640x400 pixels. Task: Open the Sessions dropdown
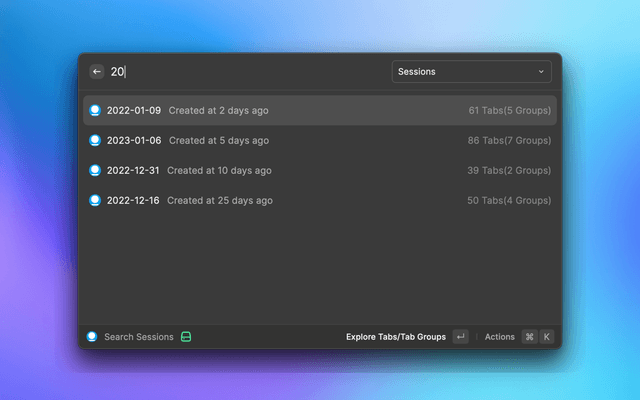click(x=471, y=72)
